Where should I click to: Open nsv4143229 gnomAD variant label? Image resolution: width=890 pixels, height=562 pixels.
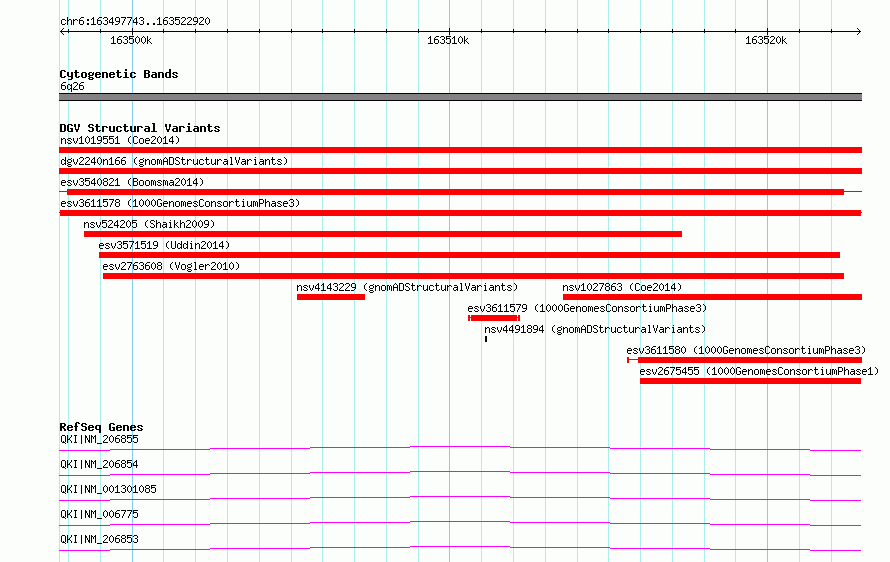tap(407, 287)
